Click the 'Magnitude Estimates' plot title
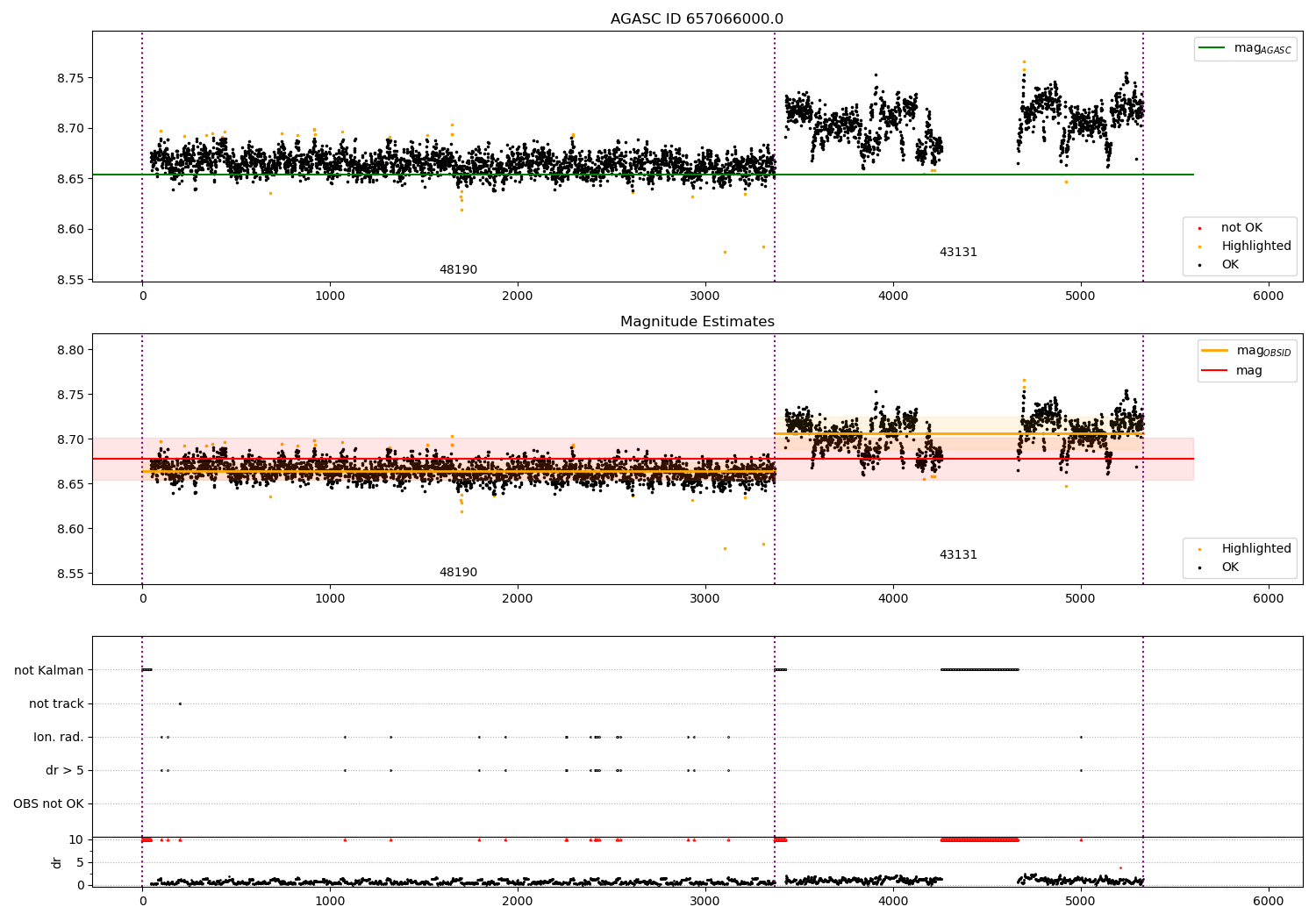This screenshot has width=1316, height=921. click(x=697, y=322)
